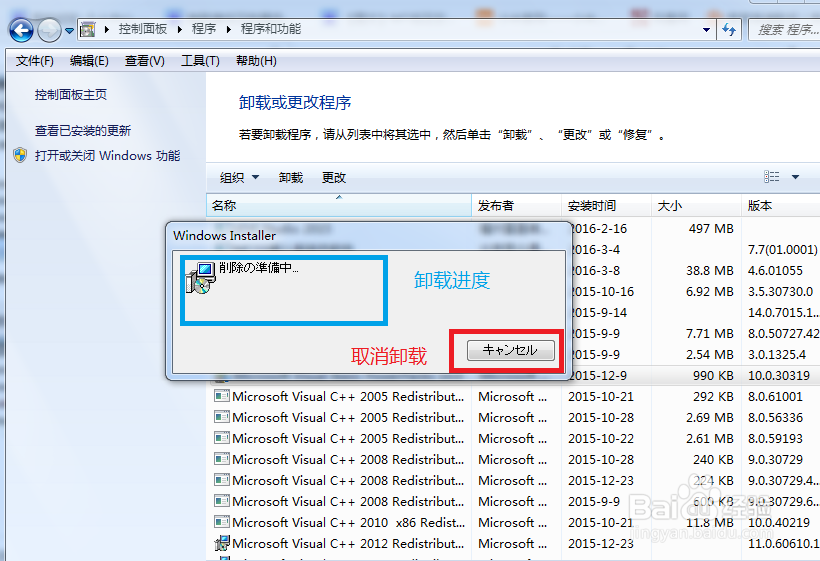Click the 2016-3-4 install date cell

(596, 249)
